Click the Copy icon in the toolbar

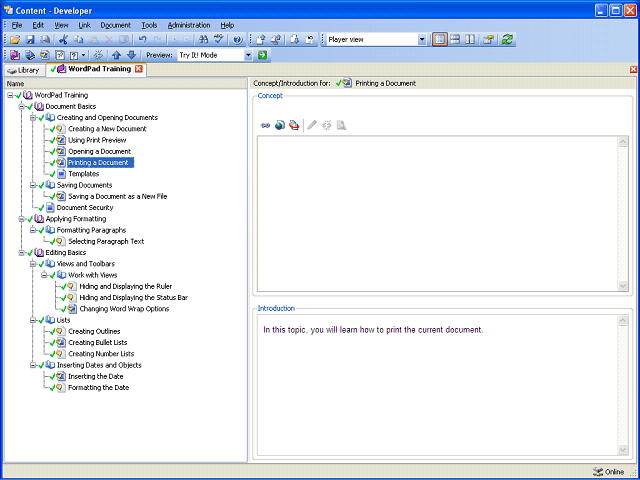(78, 40)
